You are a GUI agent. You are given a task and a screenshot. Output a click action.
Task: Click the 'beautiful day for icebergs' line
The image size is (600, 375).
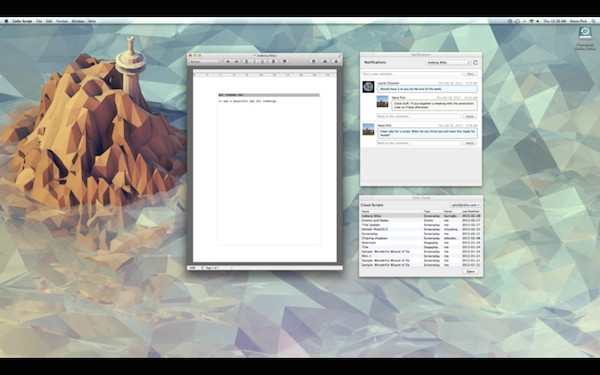pos(248,101)
